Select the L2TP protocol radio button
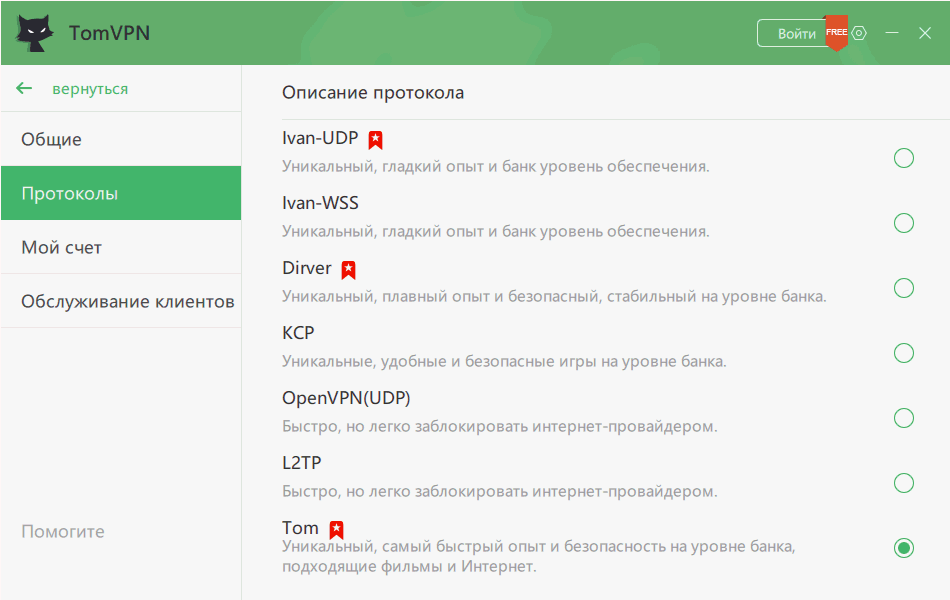 [904, 483]
